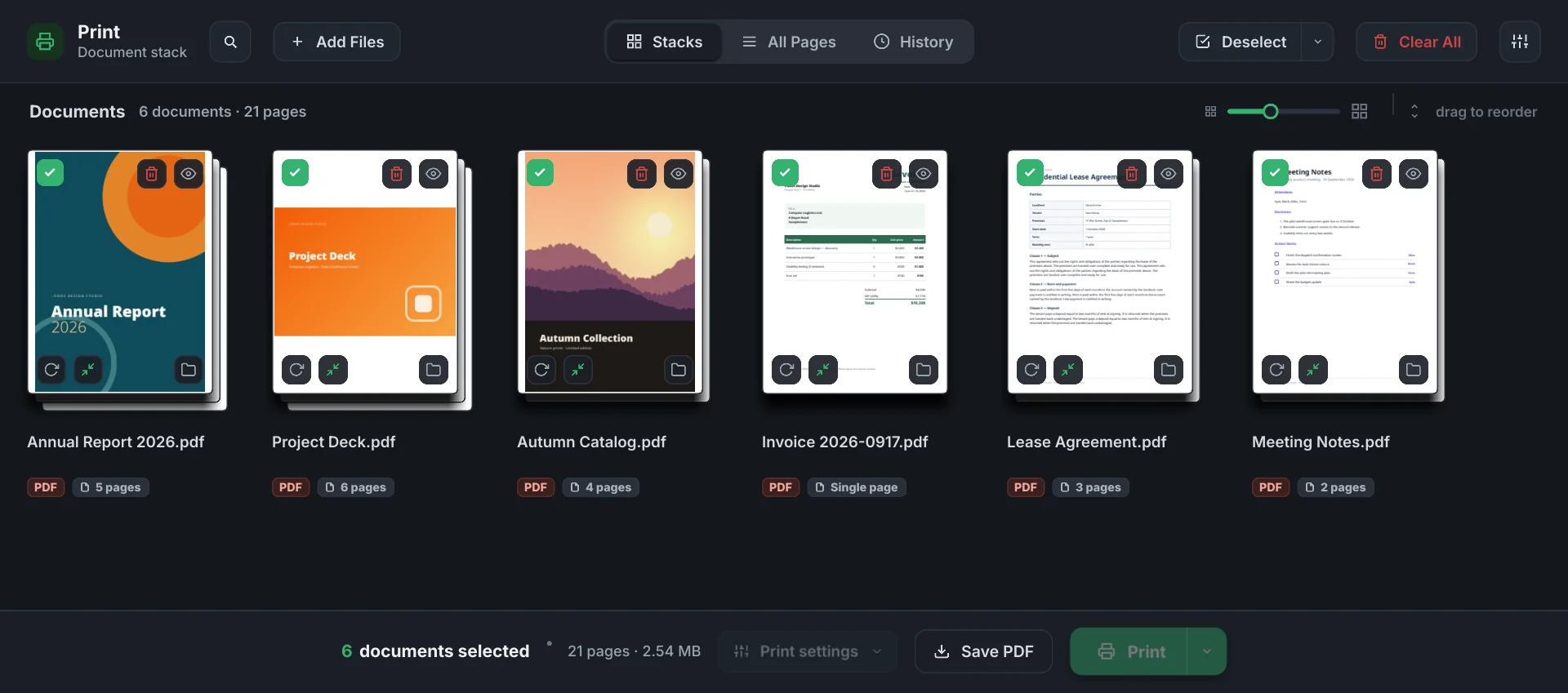The image size is (1568, 693).
Task: Delete Annual Report 2026.pdf via trash icon
Action: tap(152, 174)
